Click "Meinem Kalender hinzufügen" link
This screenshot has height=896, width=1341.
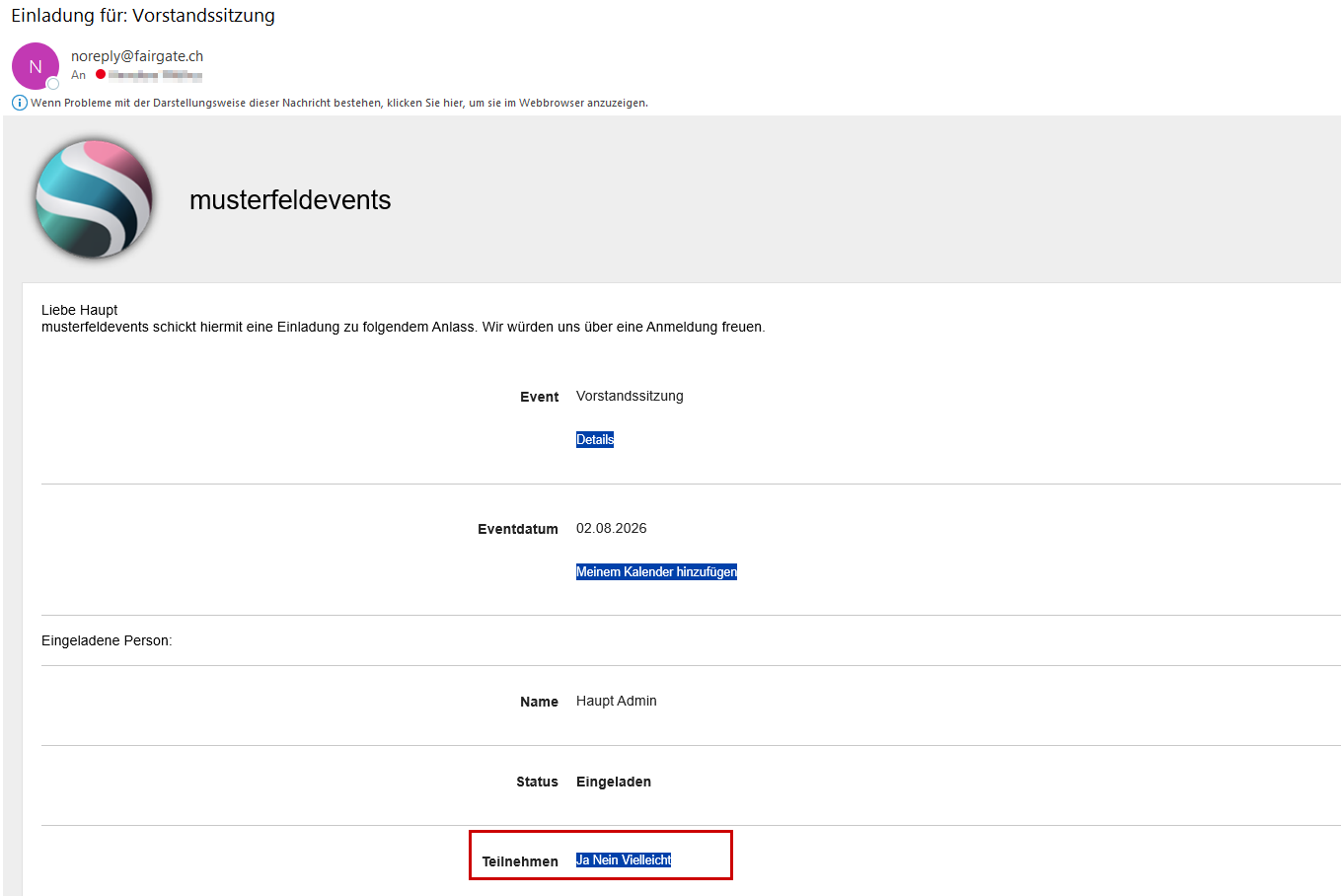click(656, 572)
